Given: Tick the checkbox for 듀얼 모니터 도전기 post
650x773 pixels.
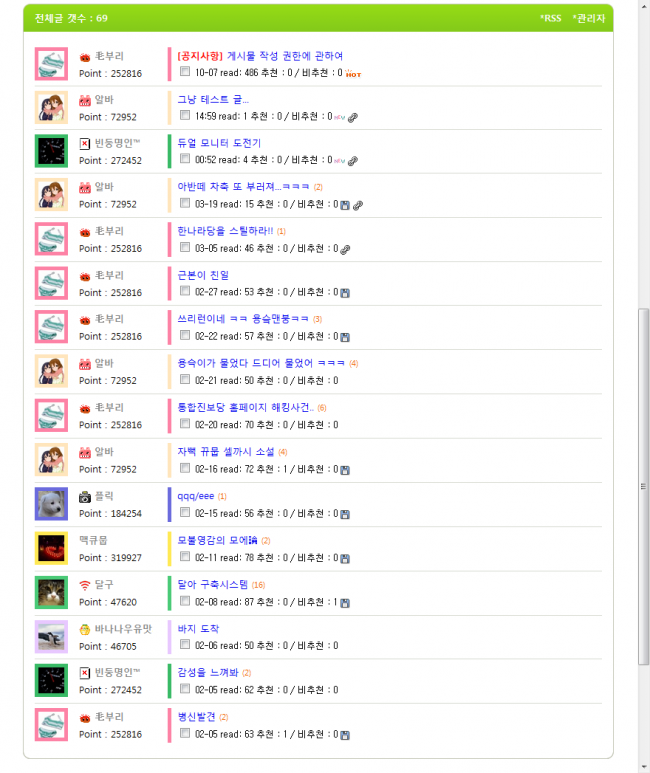Looking at the screenshot, I should (x=185, y=158).
